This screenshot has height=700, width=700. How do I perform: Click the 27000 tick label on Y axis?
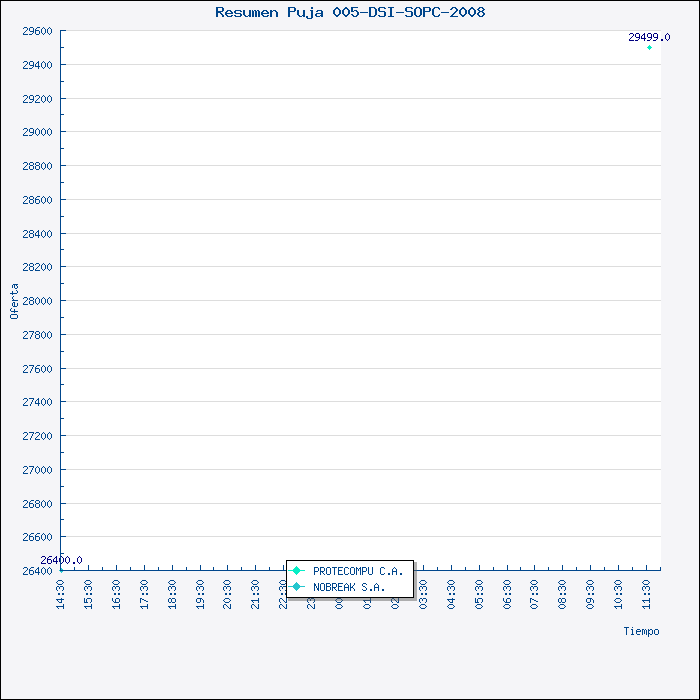coord(37,470)
